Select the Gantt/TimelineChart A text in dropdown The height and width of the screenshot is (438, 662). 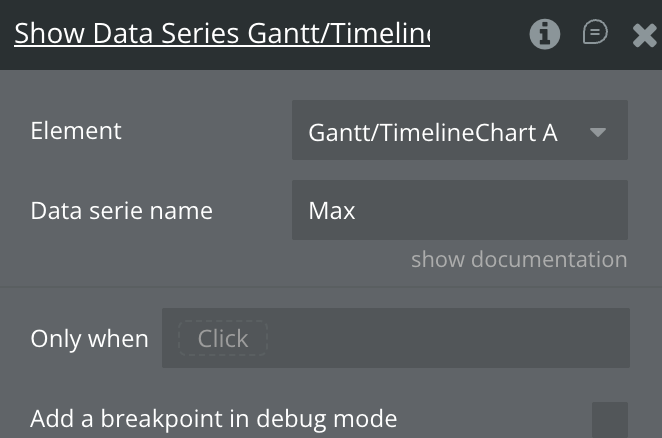coord(432,131)
